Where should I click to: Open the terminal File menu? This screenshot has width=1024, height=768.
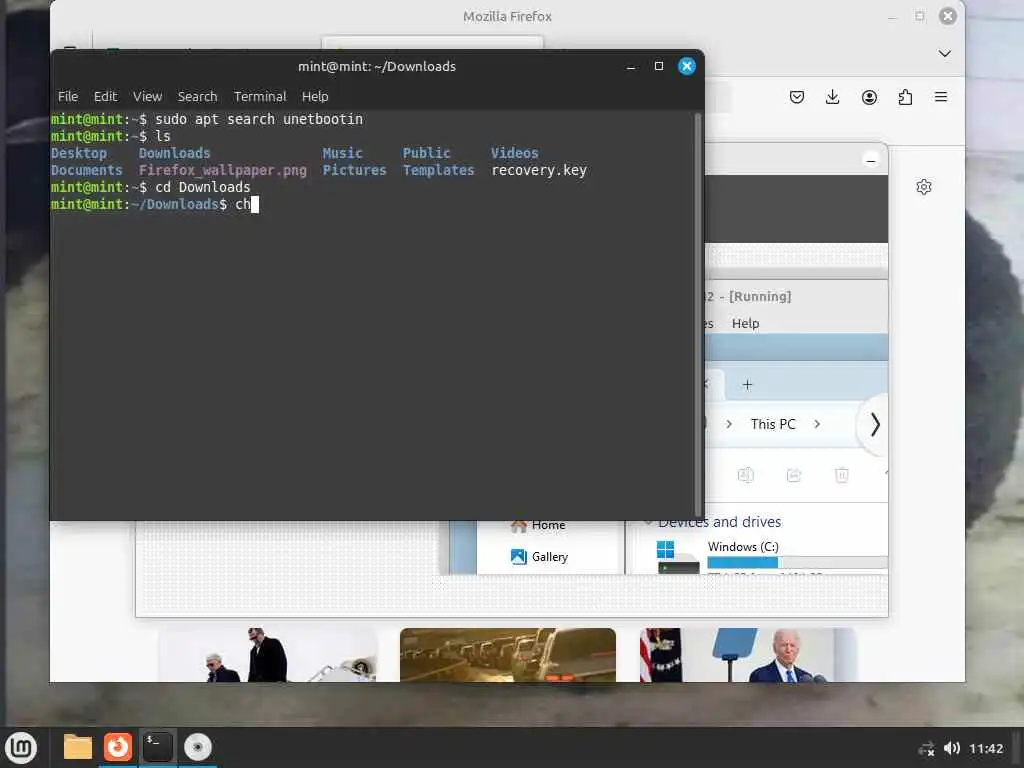pyautogui.click(x=68, y=97)
